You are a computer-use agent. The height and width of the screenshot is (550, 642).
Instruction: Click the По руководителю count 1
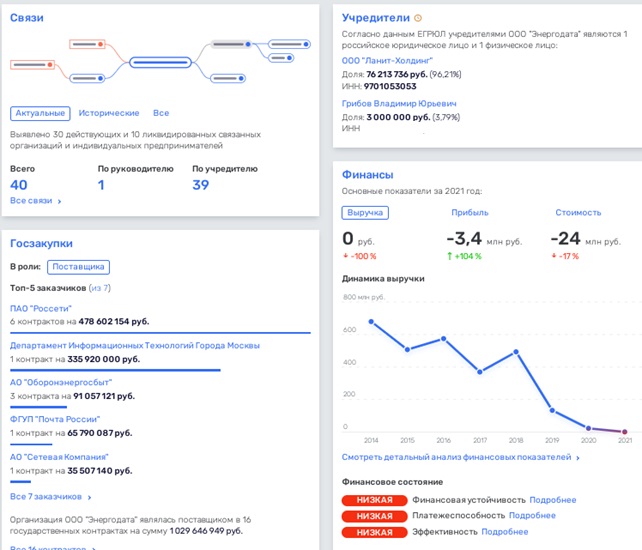click(101, 185)
